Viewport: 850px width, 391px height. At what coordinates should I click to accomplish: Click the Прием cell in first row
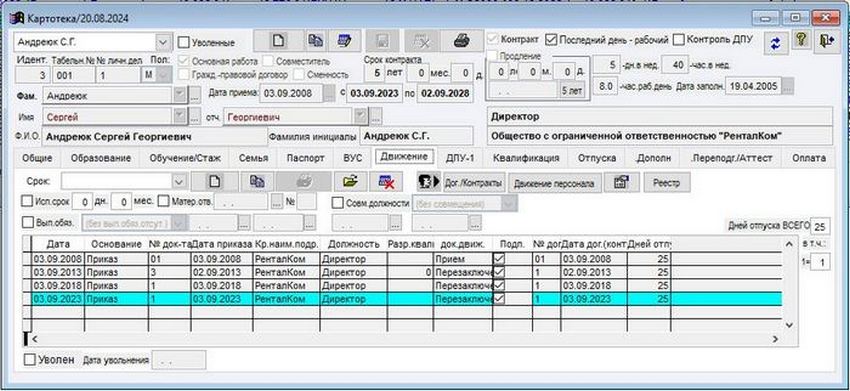pyautogui.click(x=462, y=259)
